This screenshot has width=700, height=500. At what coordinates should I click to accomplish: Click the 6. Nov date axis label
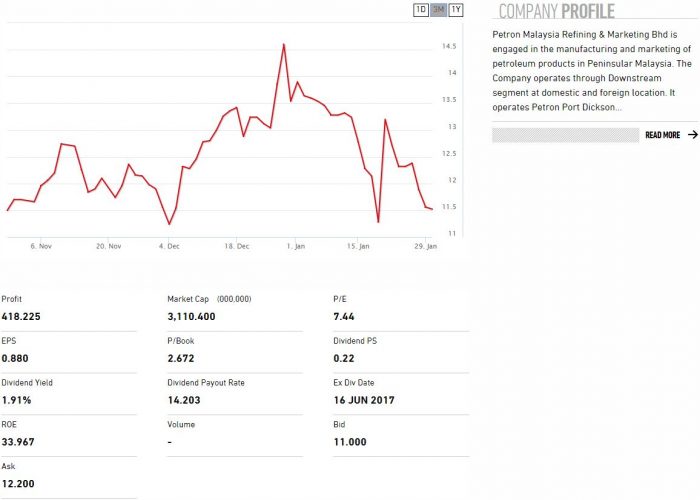point(41,246)
